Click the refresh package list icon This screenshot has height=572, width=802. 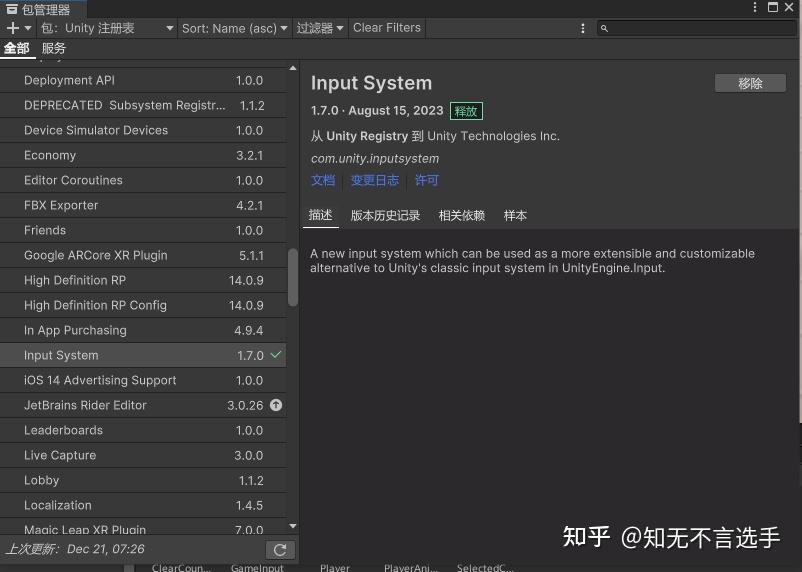tap(280, 550)
